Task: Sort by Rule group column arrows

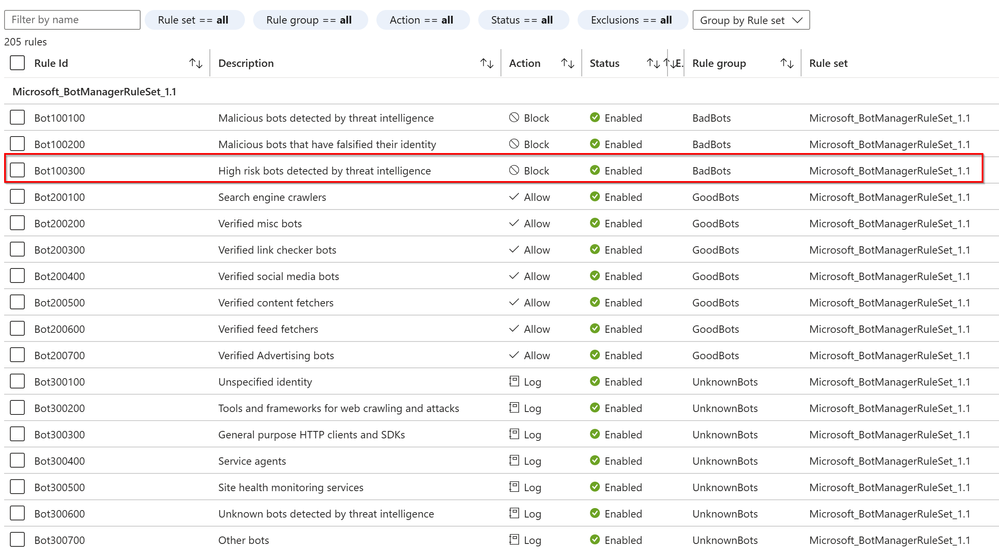Action: [x=787, y=63]
